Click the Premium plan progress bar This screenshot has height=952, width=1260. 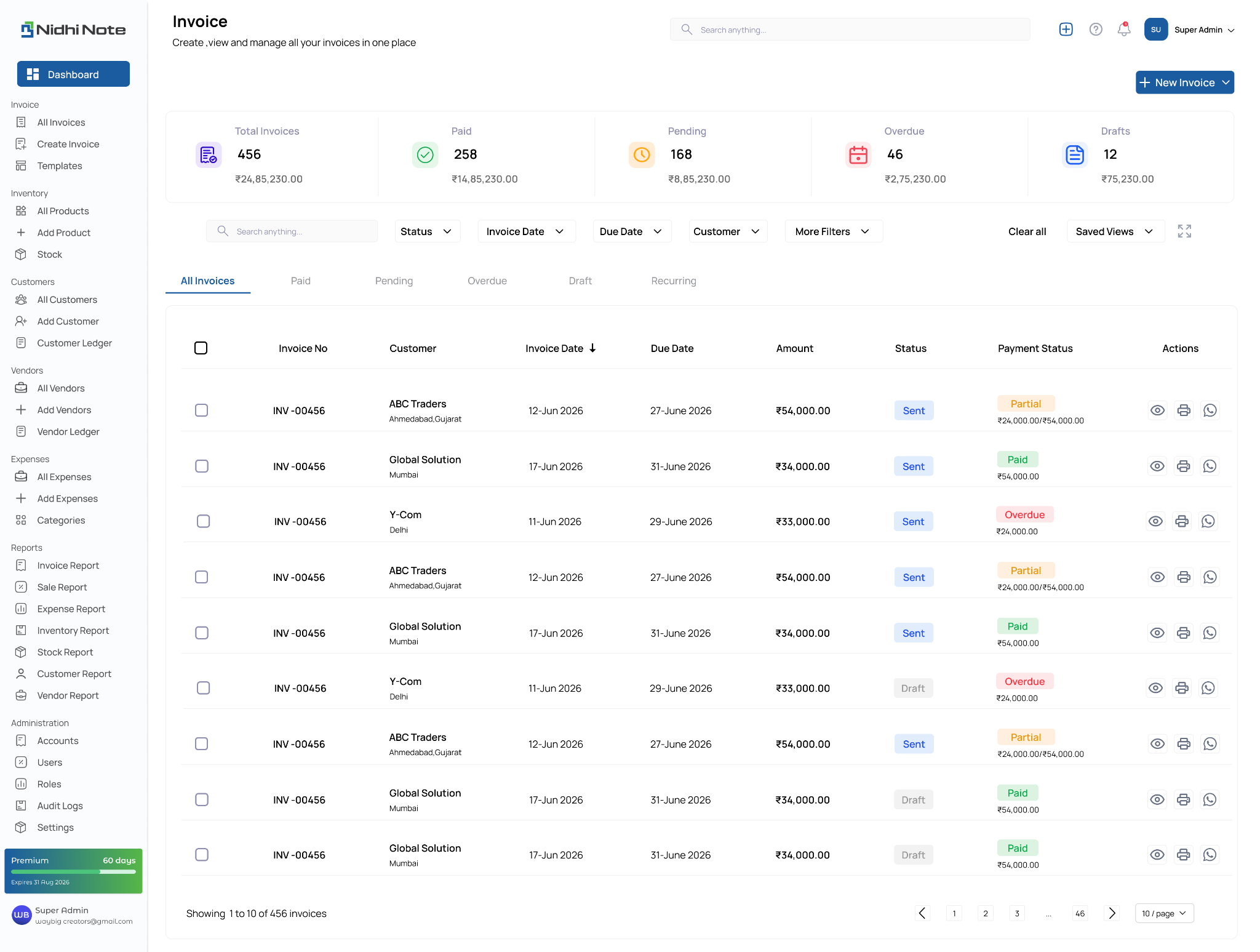pos(73,871)
